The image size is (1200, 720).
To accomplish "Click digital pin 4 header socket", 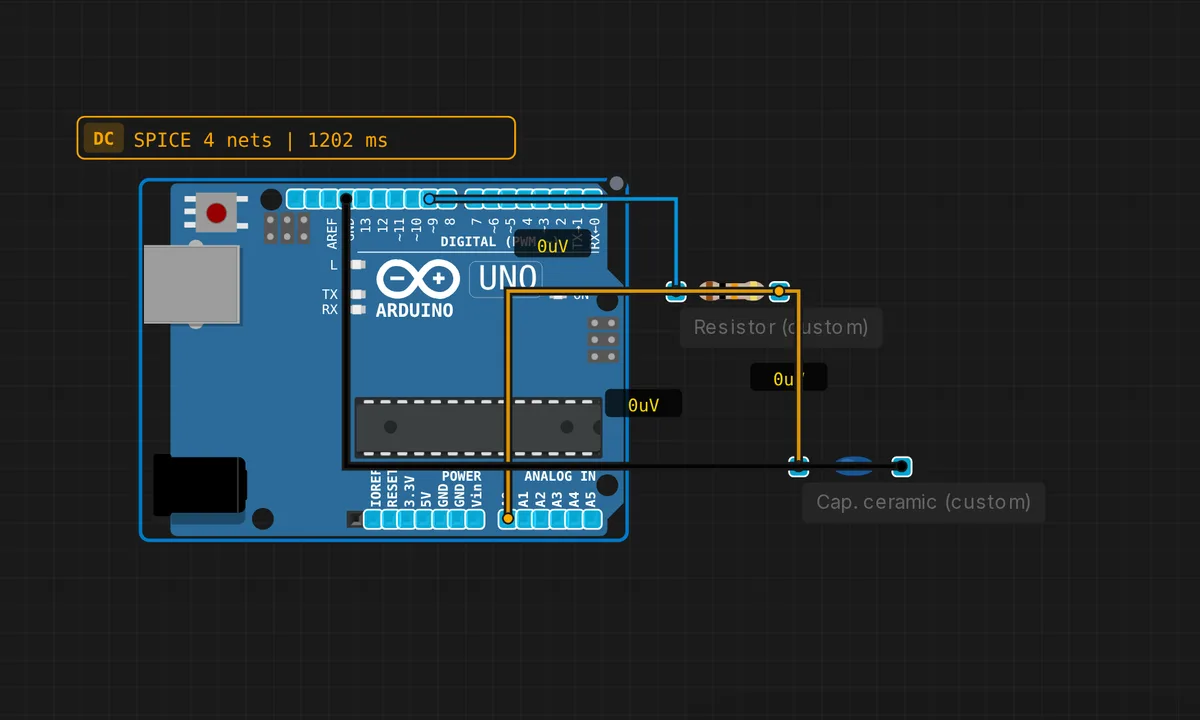I will coord(525,199).
